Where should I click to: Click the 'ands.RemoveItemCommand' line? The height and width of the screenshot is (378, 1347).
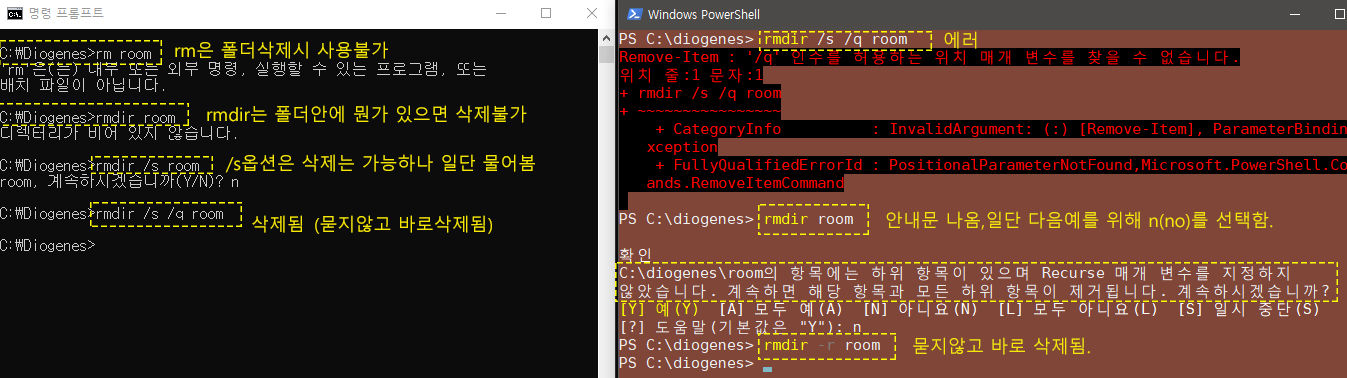(x=745, y=183)
